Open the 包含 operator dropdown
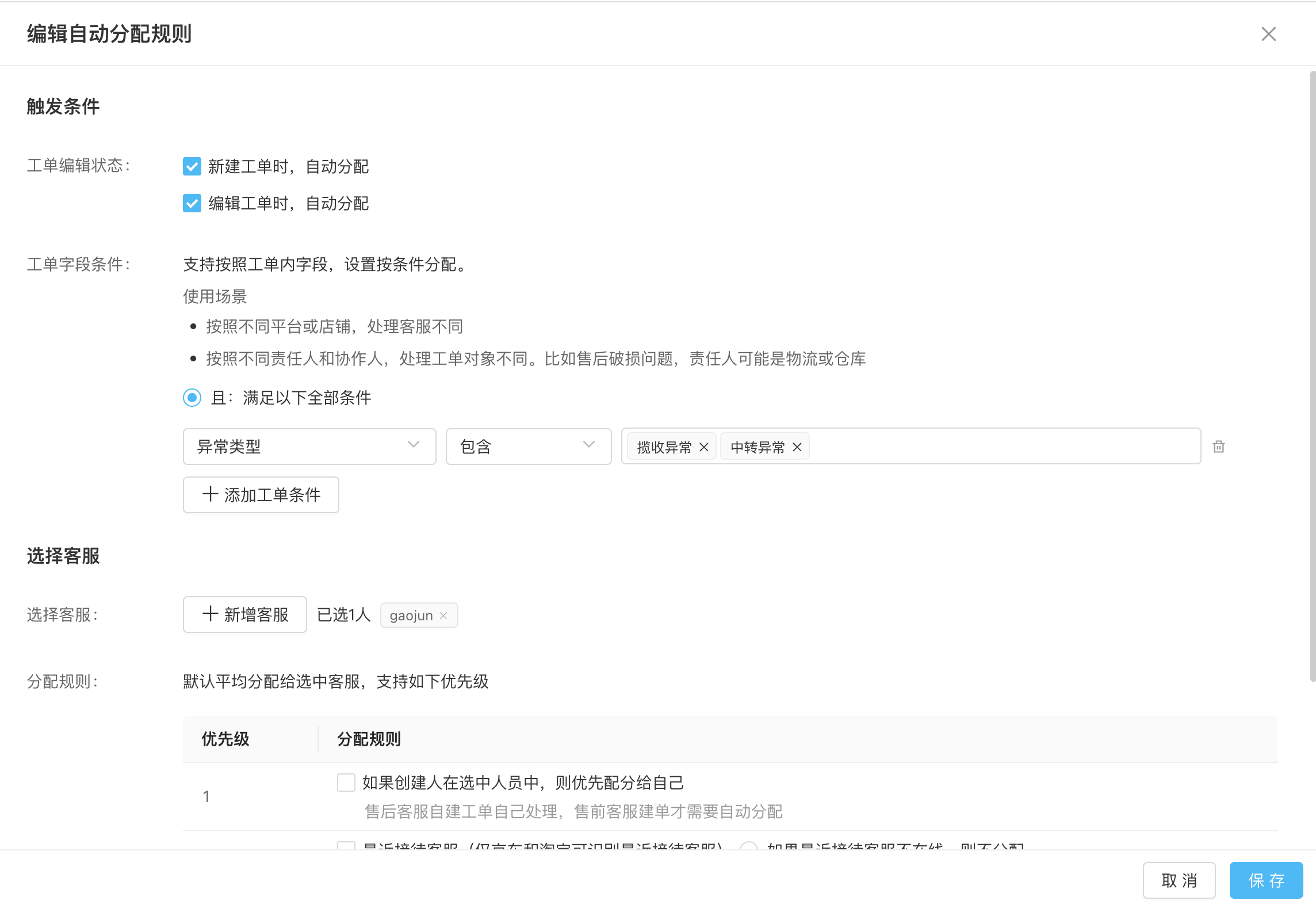The height and width of the screenshot is (908, 1316). click(529, 446)
